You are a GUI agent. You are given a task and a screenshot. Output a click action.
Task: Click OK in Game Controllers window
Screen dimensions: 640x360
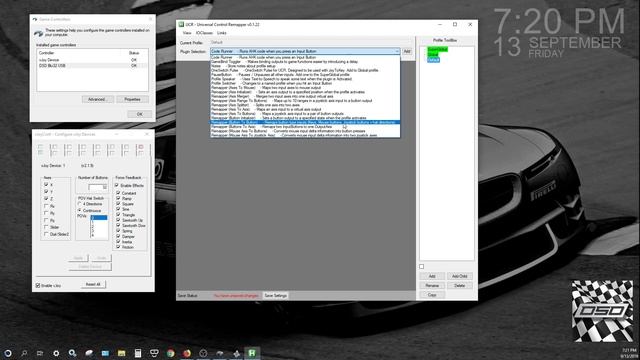[140, 114]
